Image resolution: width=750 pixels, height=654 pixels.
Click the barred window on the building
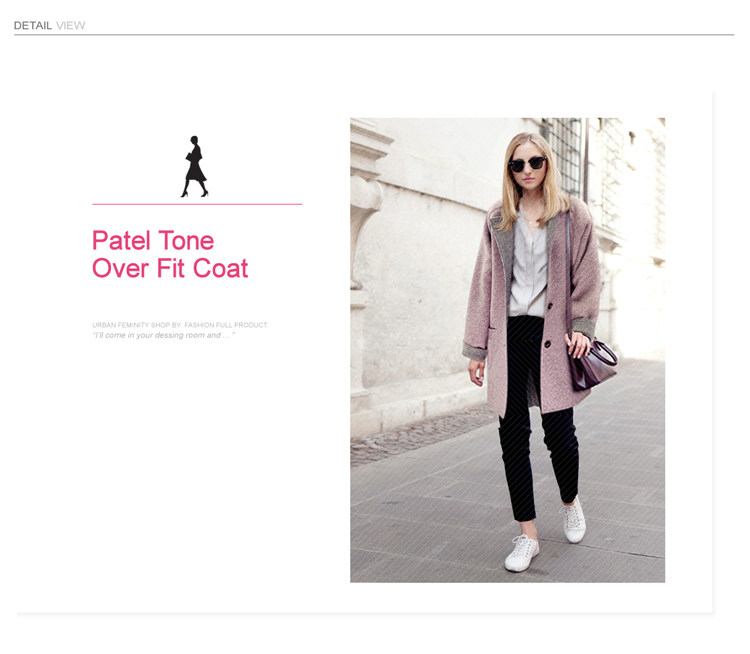pyautogui.click(x=563, y=156)
